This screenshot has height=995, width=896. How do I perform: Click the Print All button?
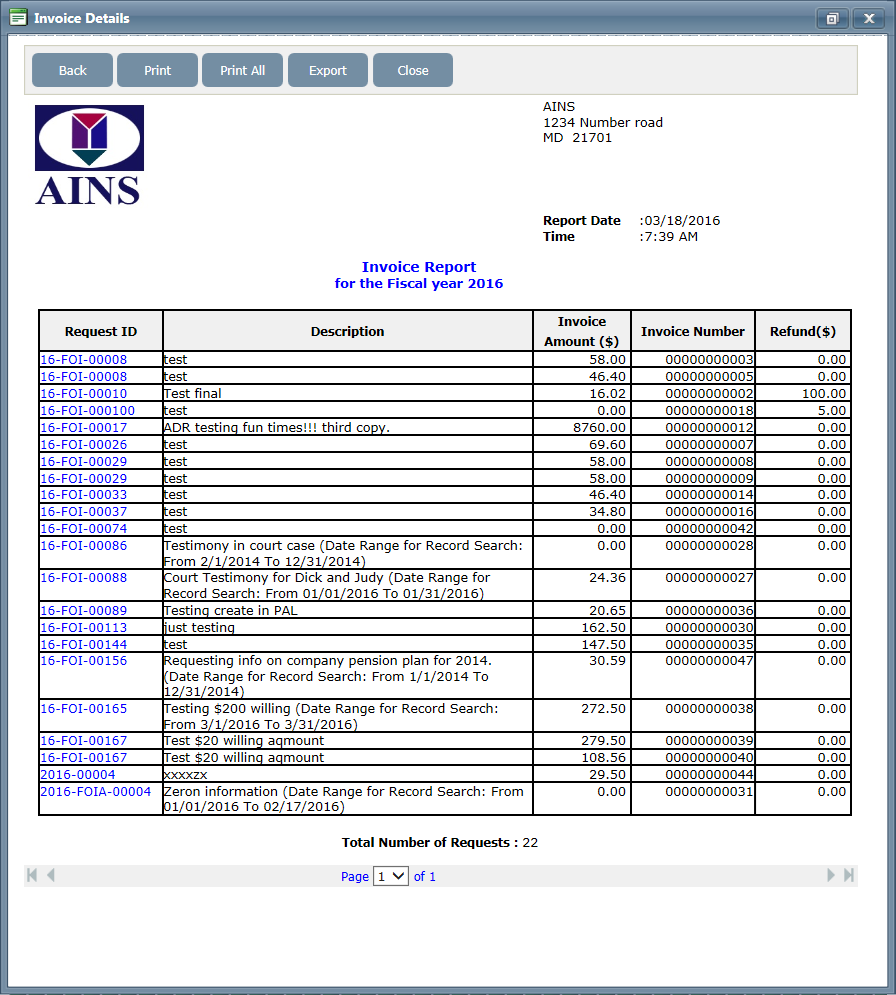pos(242,70)
